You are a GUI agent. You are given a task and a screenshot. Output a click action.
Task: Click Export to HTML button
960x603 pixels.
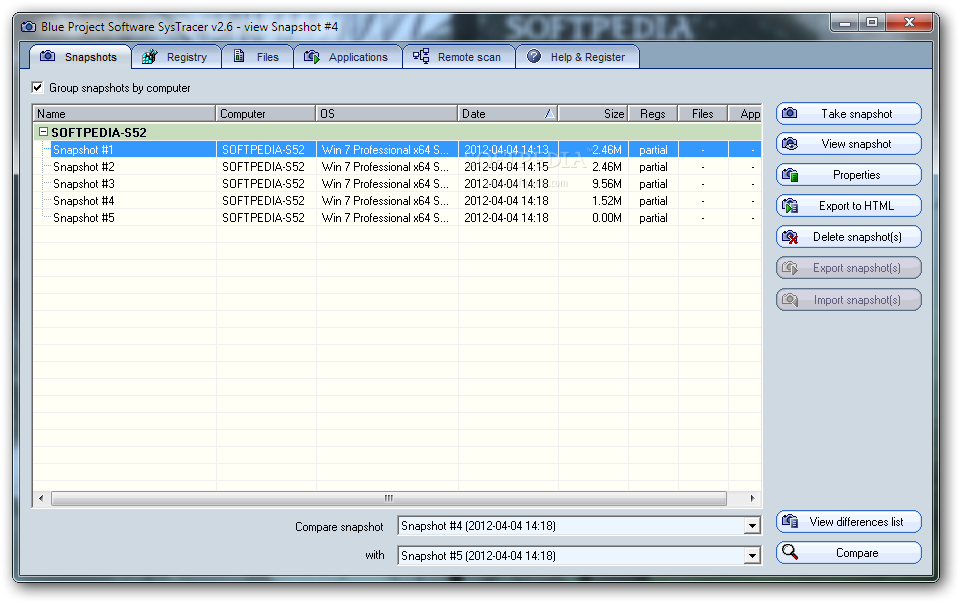click(x=849, y=206)
